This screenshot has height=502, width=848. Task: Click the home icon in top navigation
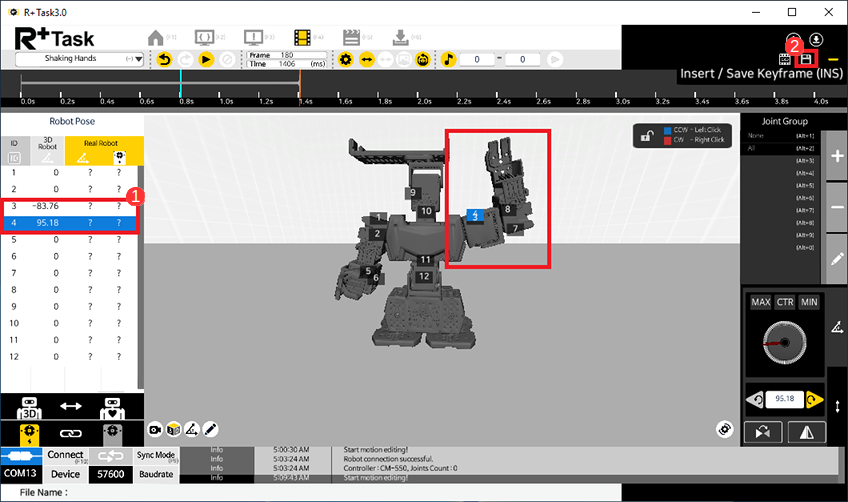[x=156, y=37]
